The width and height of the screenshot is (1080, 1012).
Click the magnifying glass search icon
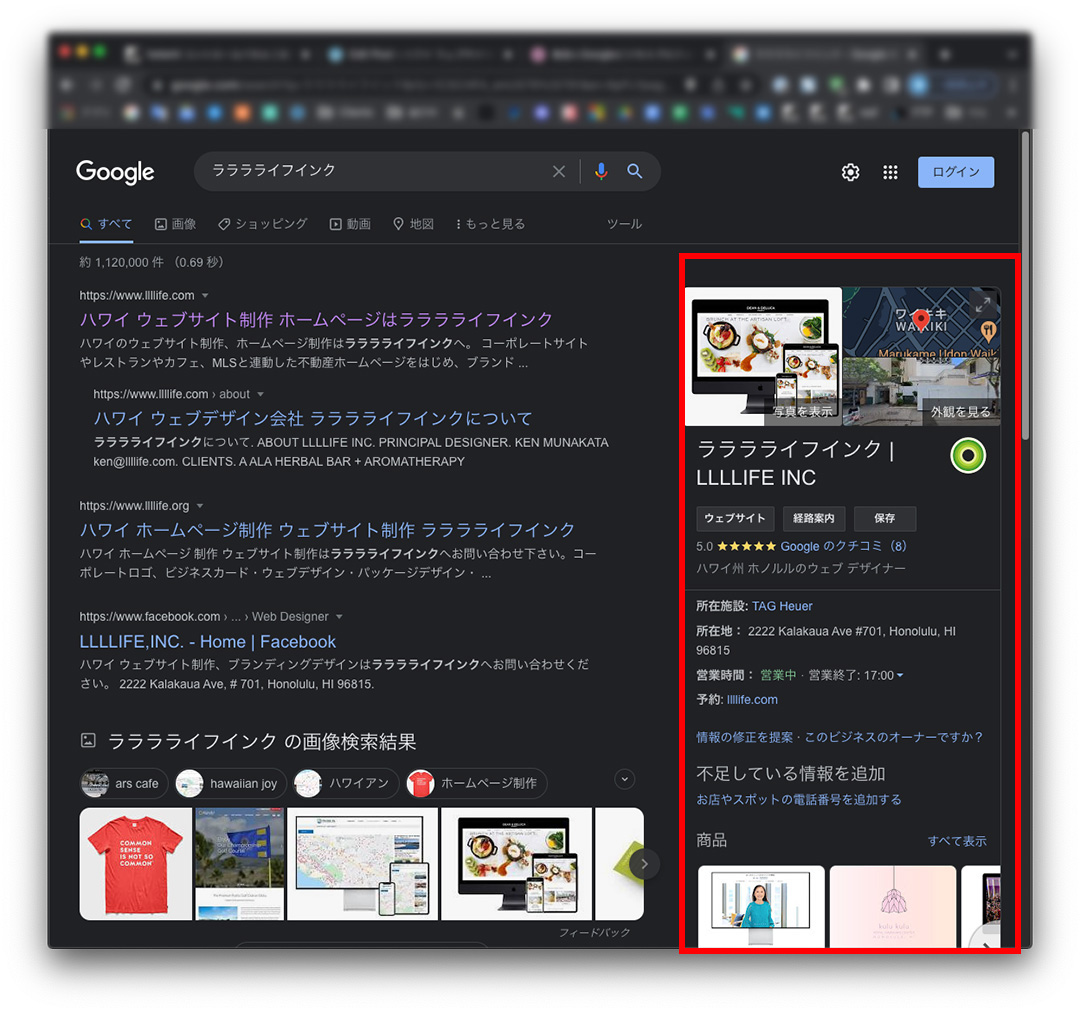[x=635, y=171]
